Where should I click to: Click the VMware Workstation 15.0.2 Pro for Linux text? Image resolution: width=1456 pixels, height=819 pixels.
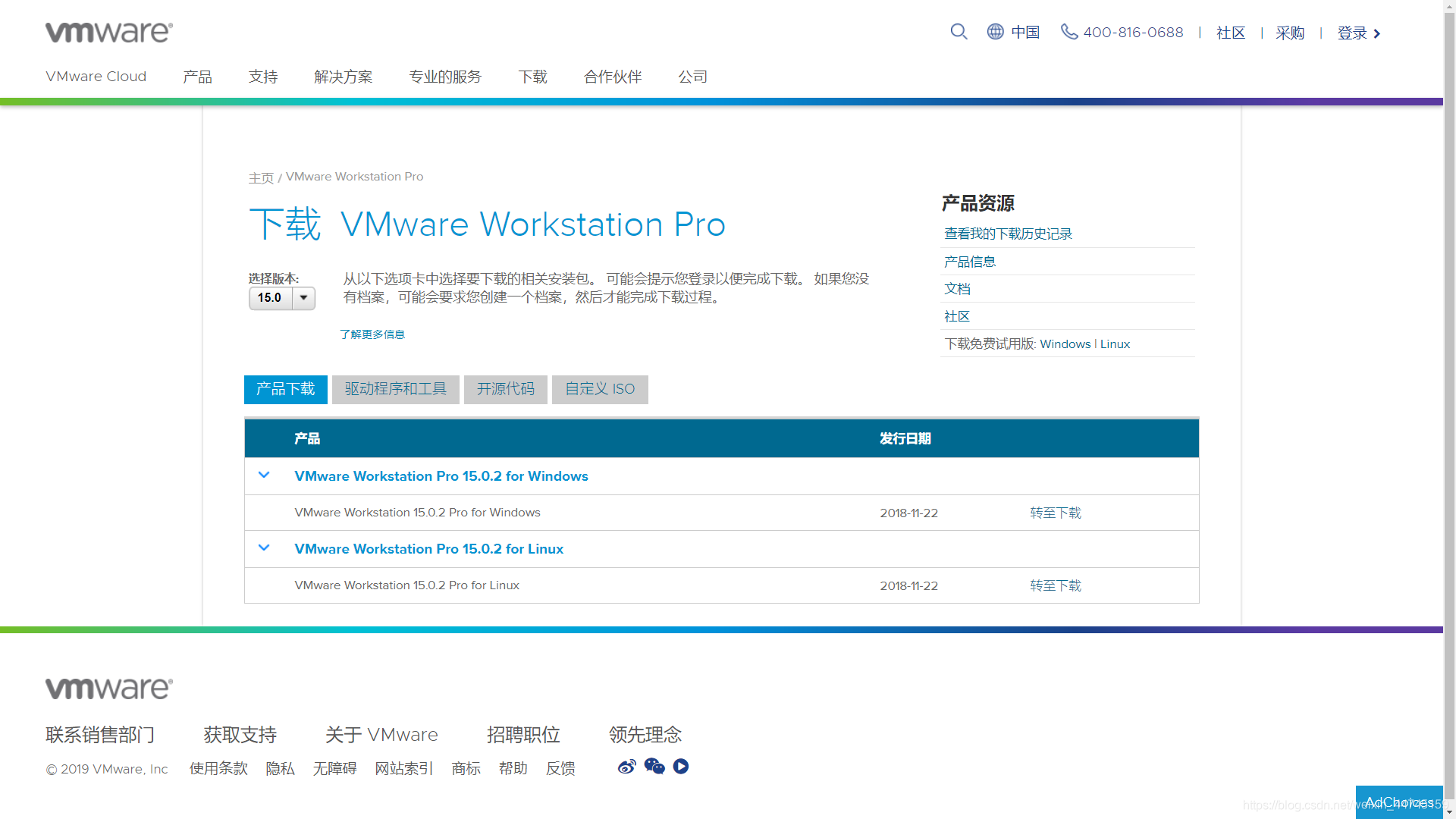407,585
